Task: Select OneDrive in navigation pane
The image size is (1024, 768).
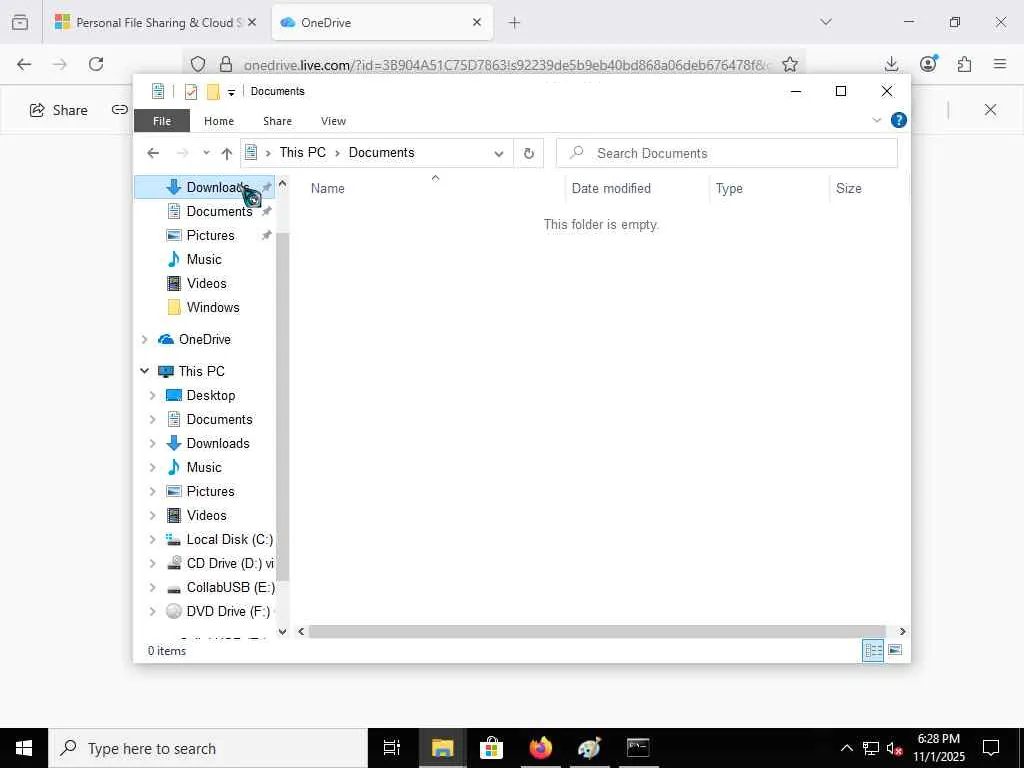Action: point(204,339)
